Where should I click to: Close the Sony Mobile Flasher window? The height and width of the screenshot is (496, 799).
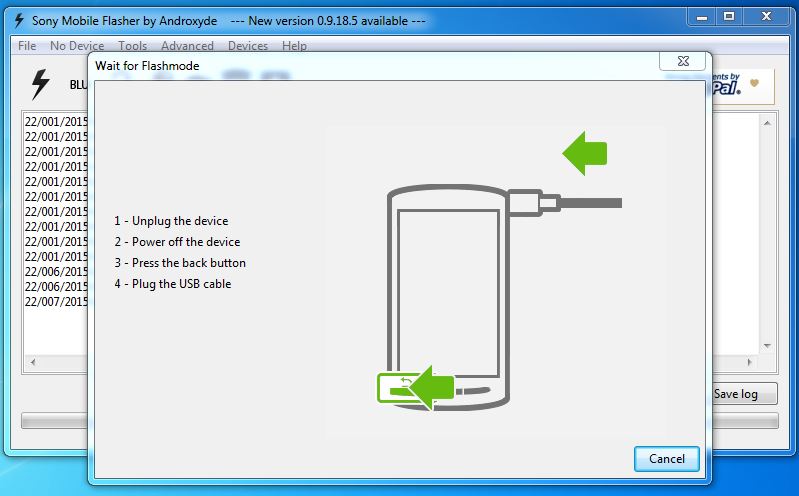[766, 17]
